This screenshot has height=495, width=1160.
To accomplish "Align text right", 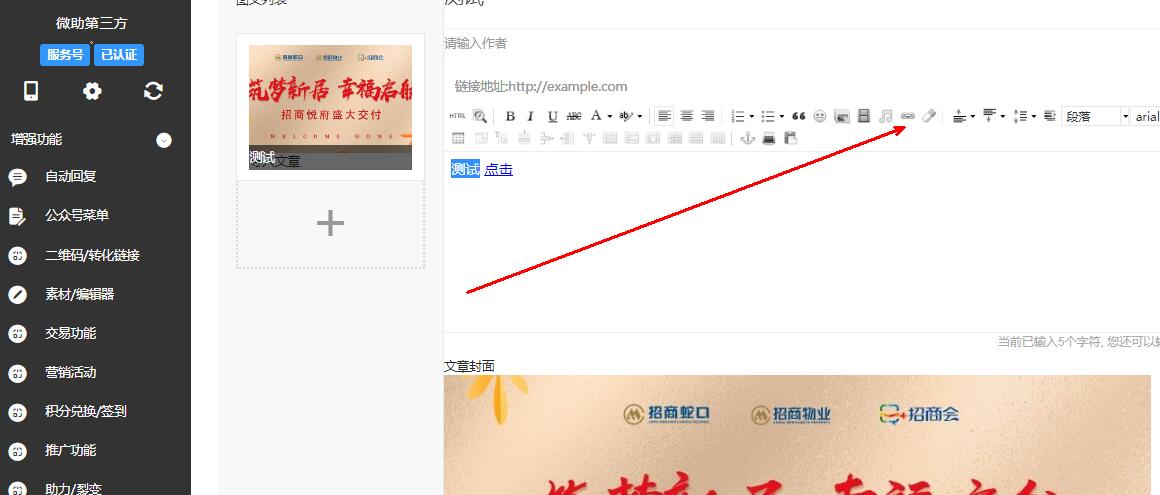I will point(708,116).
